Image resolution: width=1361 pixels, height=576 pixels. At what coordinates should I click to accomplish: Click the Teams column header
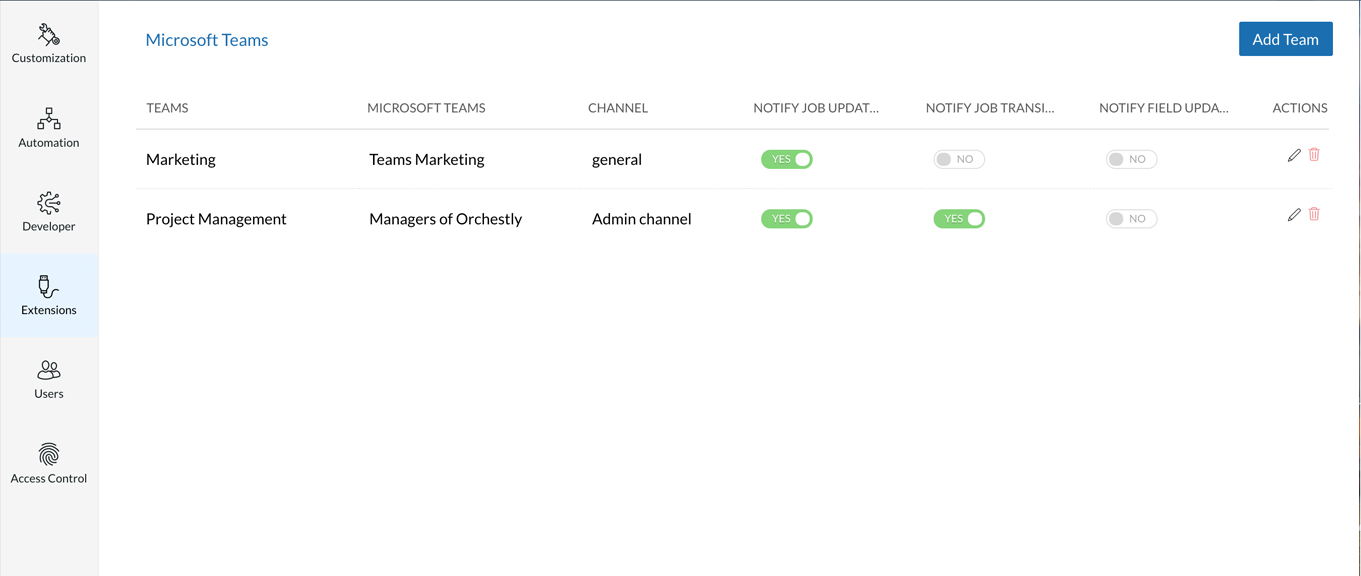click(x=167, y=108)
